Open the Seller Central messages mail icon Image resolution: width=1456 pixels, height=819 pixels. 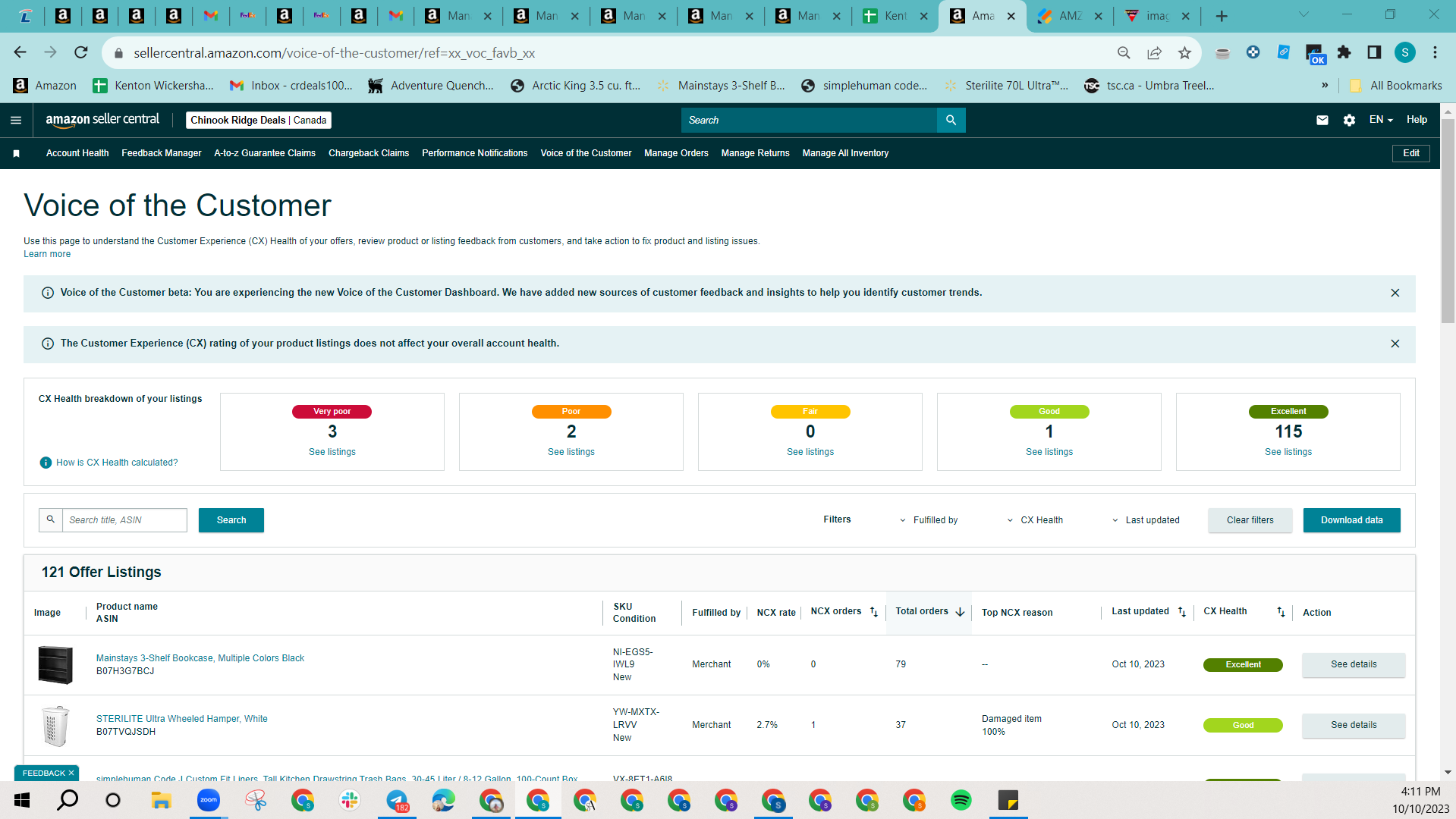pyautogui.click(x=1322, y=120)
